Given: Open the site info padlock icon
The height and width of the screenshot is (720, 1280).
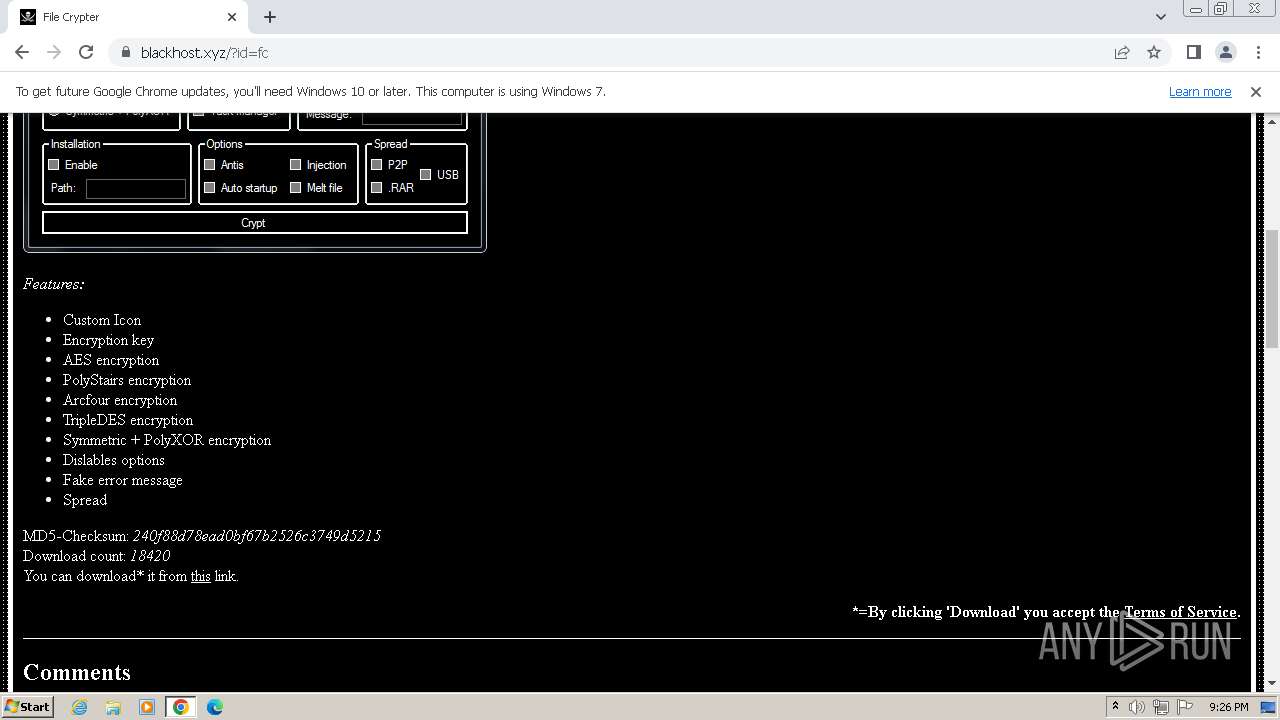Looking at the screenshot, I should 125,52.
